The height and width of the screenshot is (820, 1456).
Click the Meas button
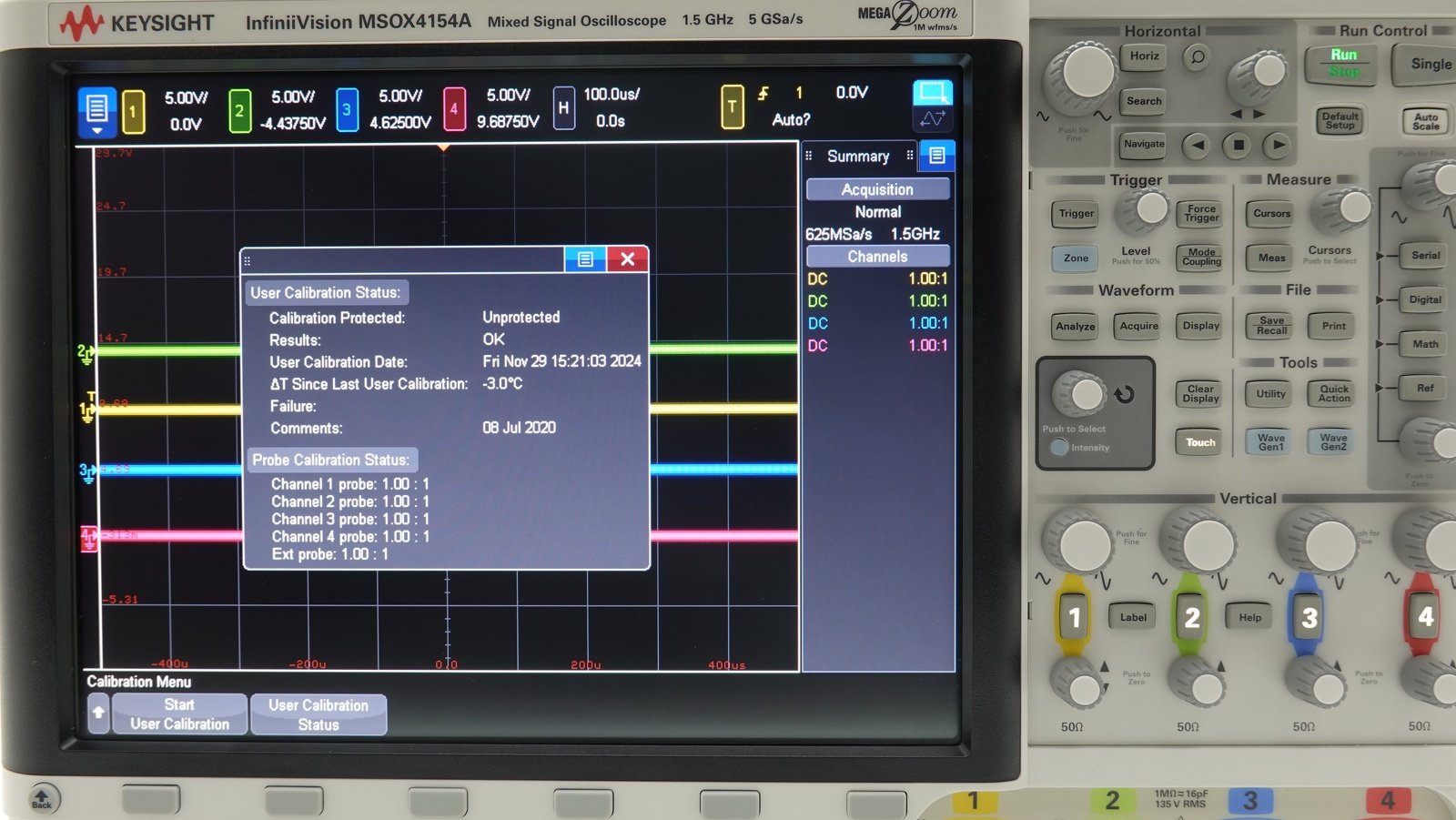(x=1271, y=258)
